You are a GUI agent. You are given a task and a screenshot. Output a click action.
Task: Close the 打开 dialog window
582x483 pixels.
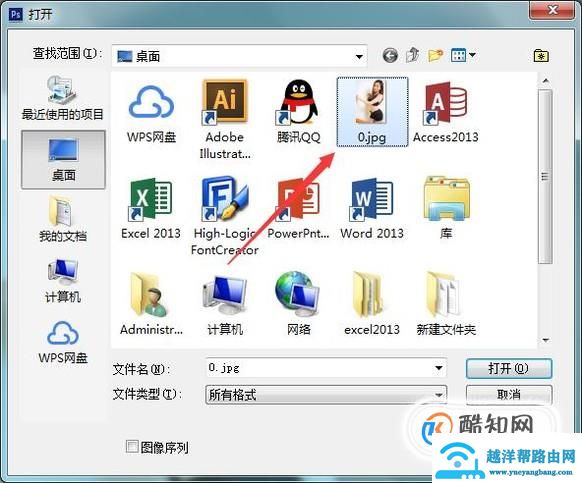[553, 9]
